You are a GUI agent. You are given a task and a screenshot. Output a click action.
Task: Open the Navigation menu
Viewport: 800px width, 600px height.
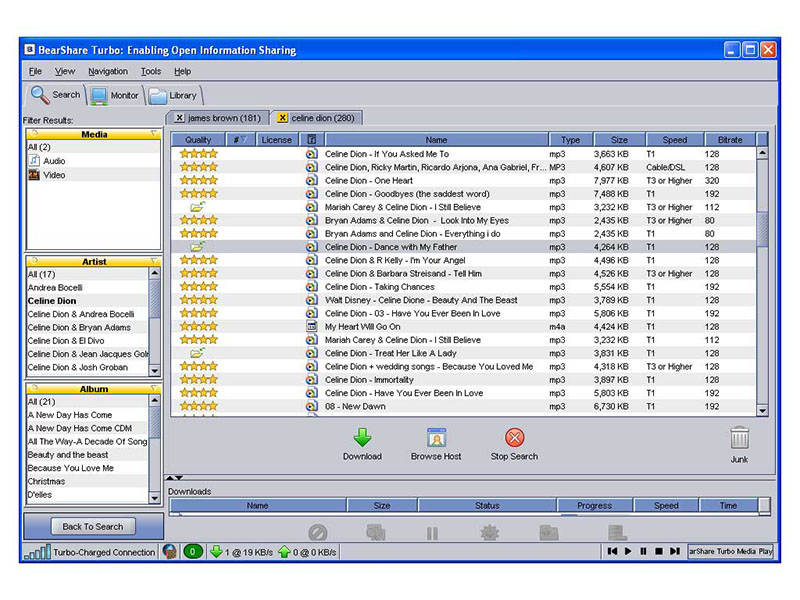coord(108,71)
